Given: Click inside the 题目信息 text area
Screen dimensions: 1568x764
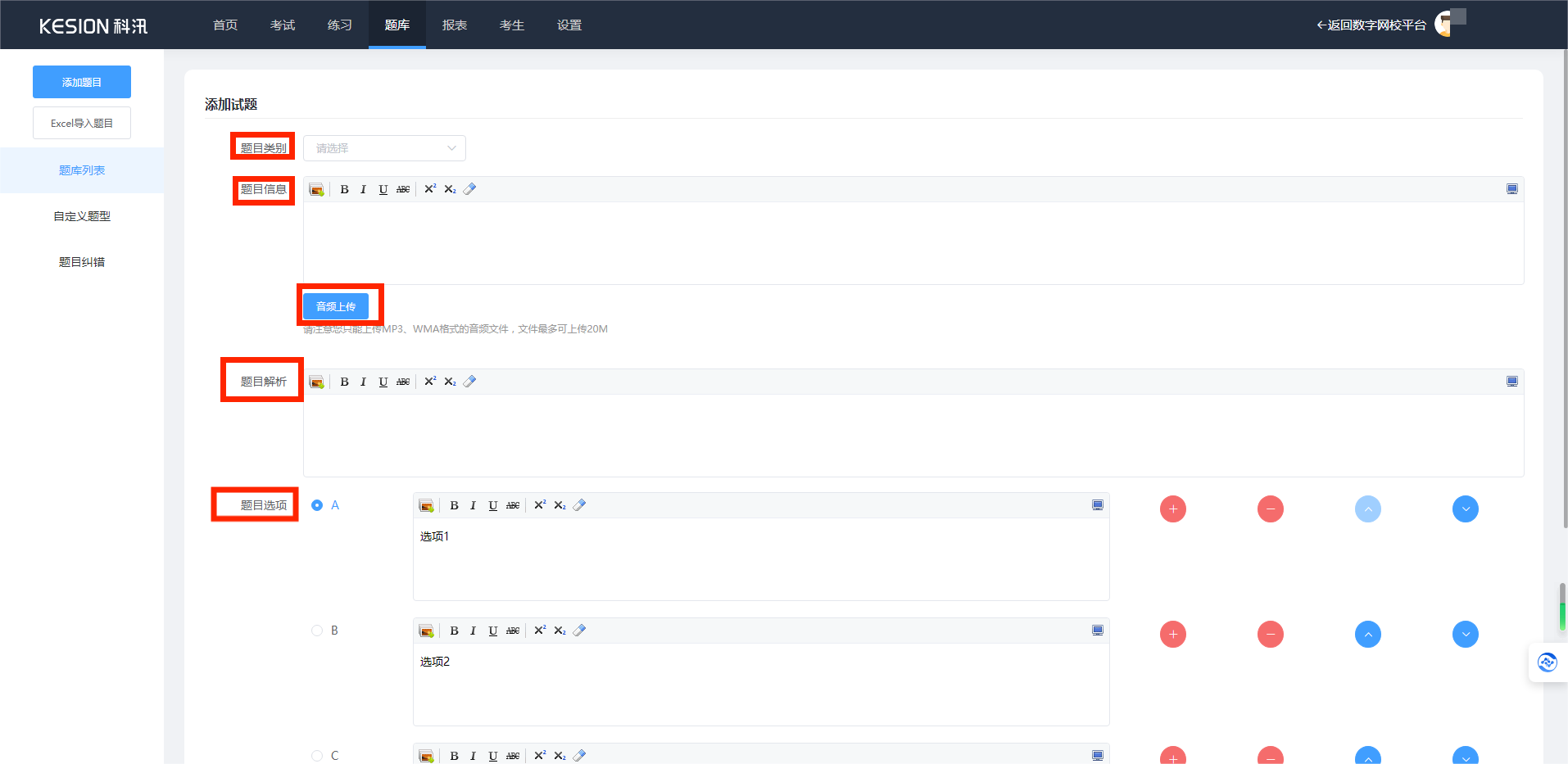Looking at the screenshot, I should point(913,243).
